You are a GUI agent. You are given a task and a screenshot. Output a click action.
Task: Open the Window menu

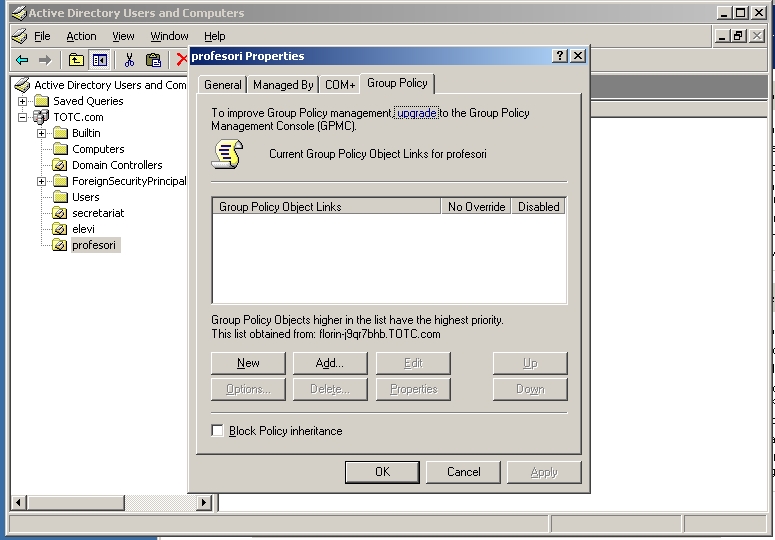pos(169,36)
